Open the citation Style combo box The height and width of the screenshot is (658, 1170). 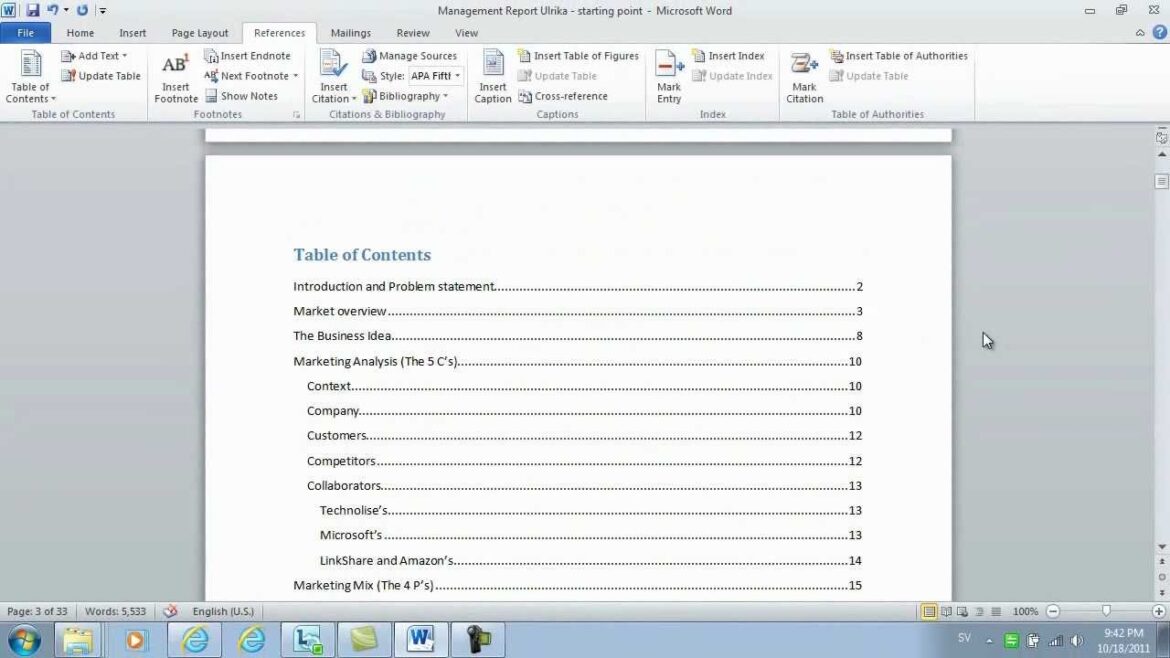[435, 76]
